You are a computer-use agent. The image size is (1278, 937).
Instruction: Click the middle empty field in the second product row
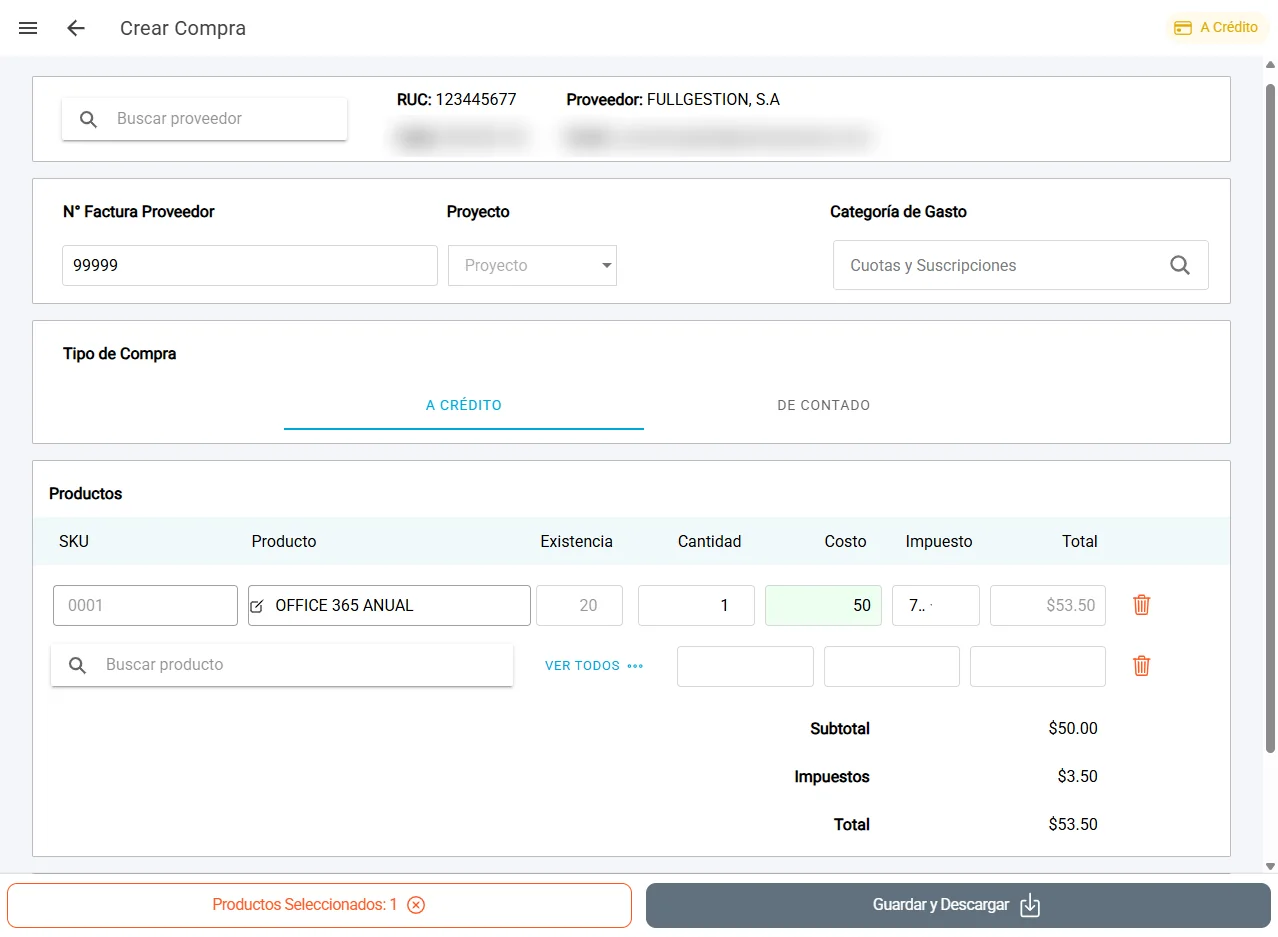pyautogui.click(x=892, y=666)
